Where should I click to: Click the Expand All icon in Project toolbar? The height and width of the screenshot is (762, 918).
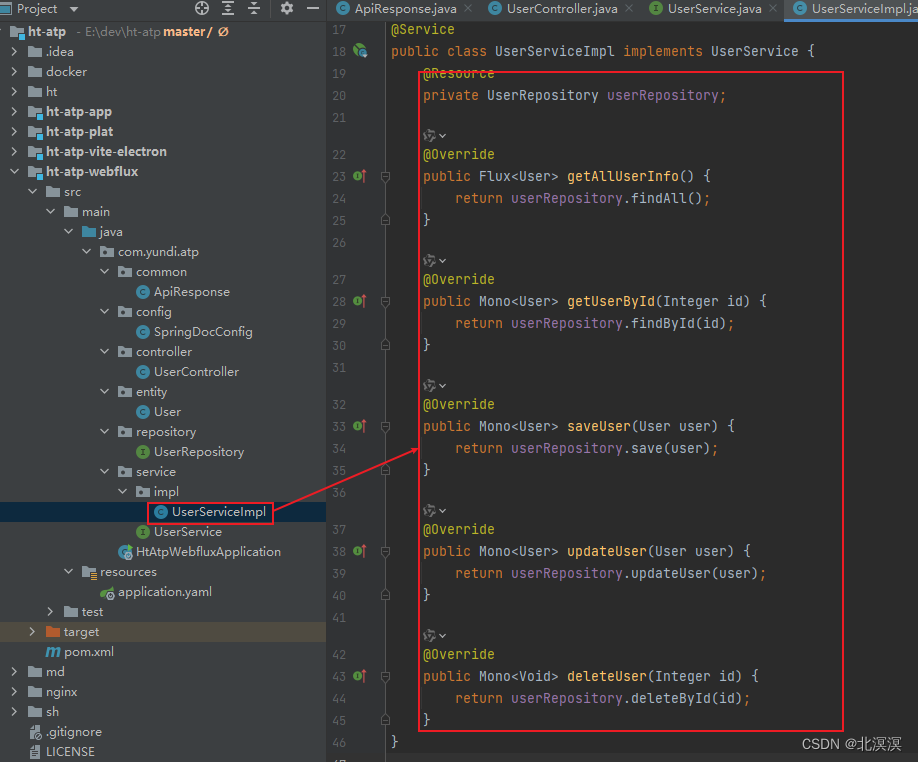click(x=227, y=9)
